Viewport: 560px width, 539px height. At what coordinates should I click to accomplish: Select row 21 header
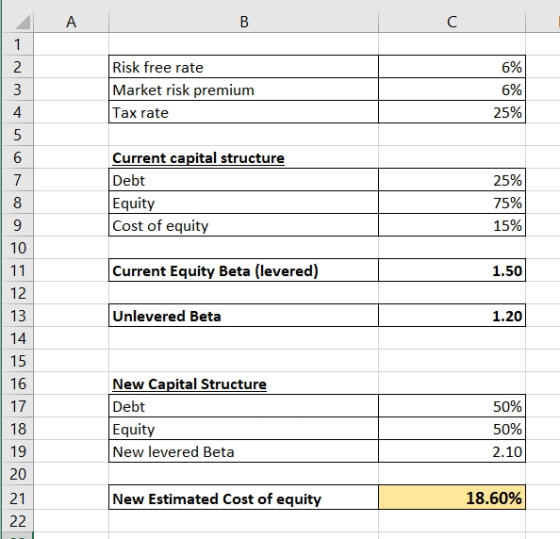pos(18,498)
